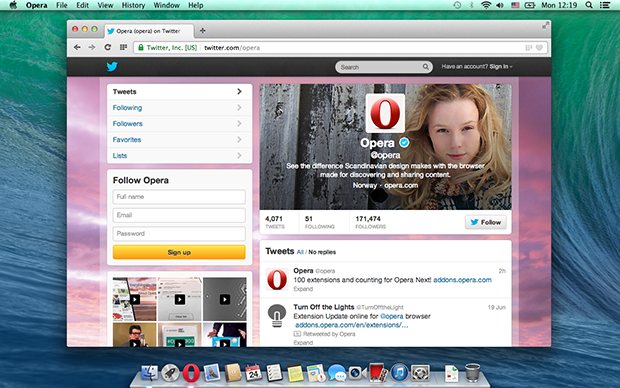Expand the Tweets sidebar chevron
Image resolution: width=620 pixels, height=388 pixels.
[x=239, y=91]
